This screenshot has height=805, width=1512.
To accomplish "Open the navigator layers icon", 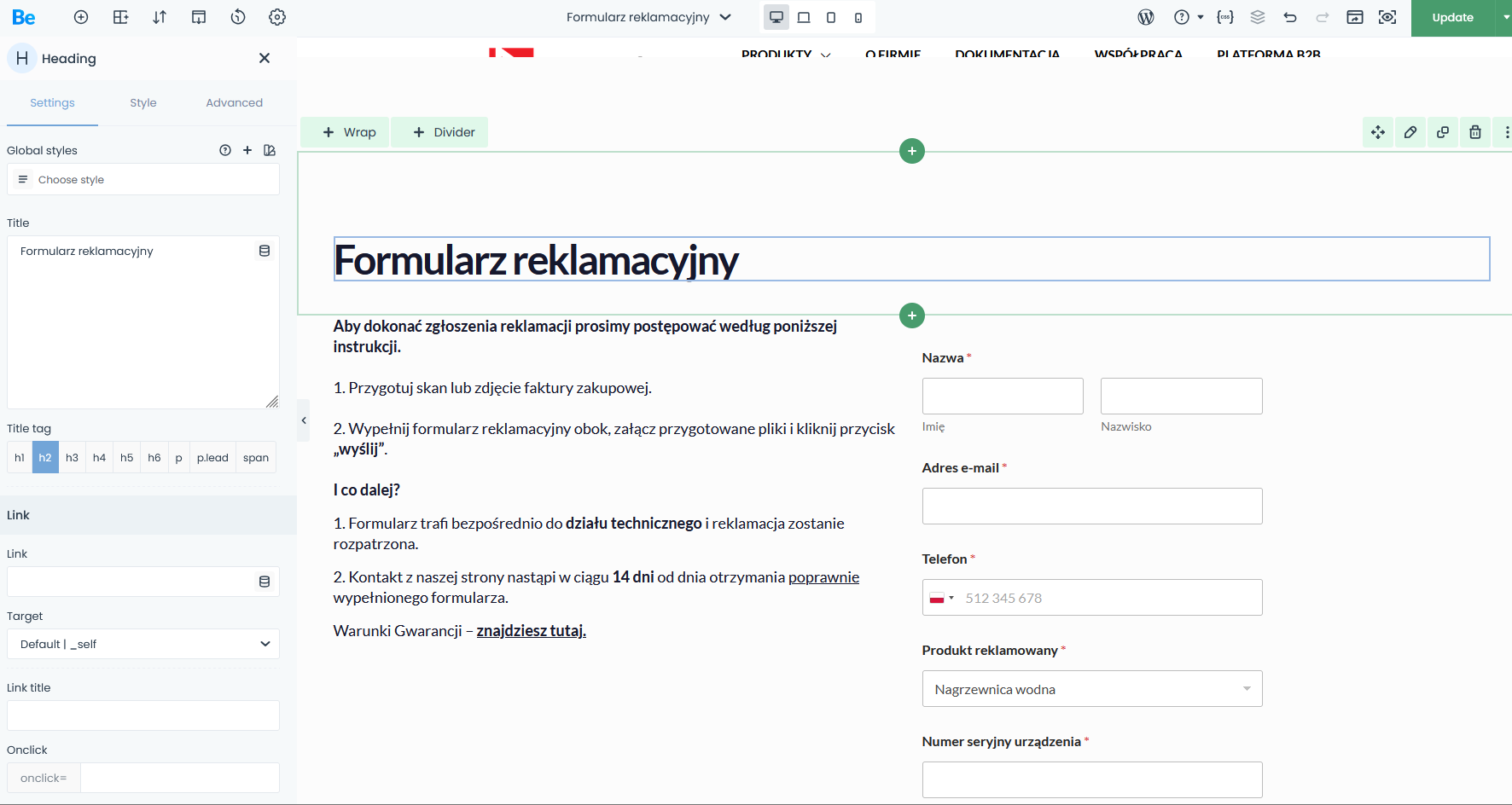I will click(x=1258, y=17).
